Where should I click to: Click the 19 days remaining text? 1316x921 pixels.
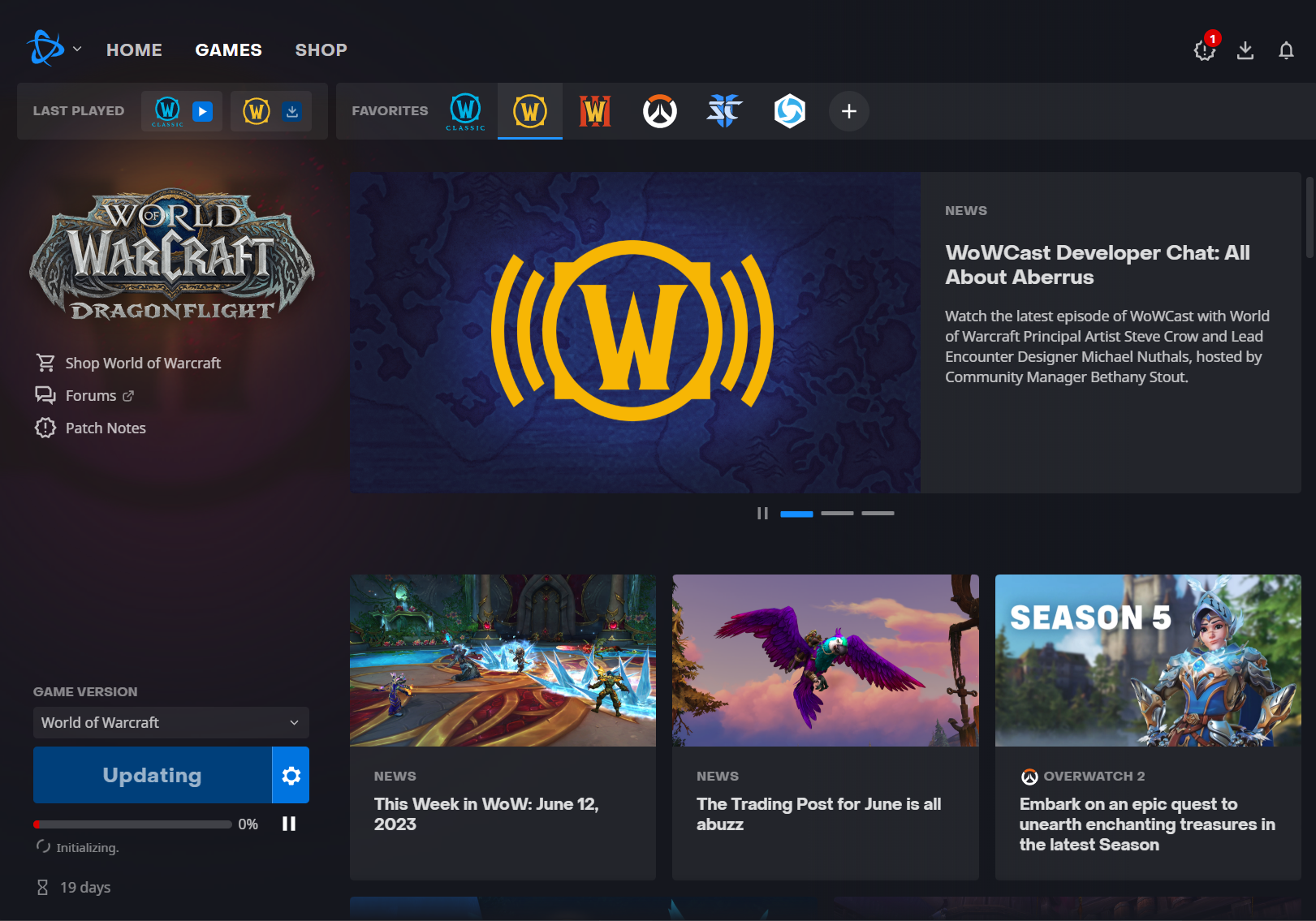tap(85, 887)
